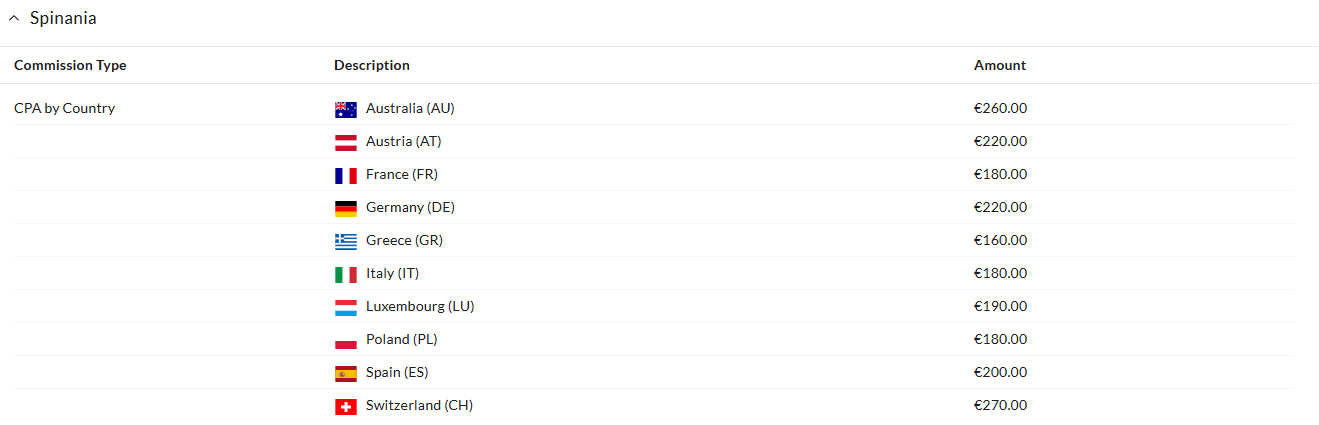Click the Commission Type column header
This screenshot has width=1319, height=425.
coord(70,65)
